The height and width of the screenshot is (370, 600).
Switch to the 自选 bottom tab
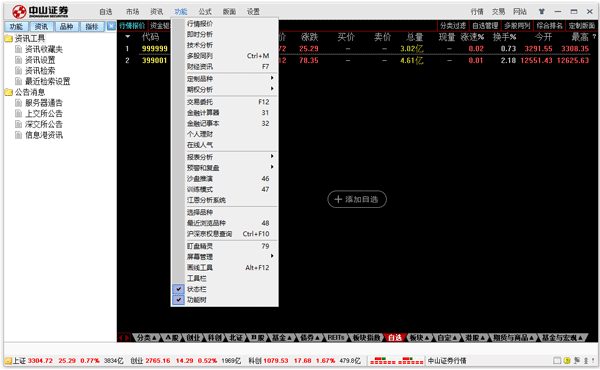coord(395,338)
